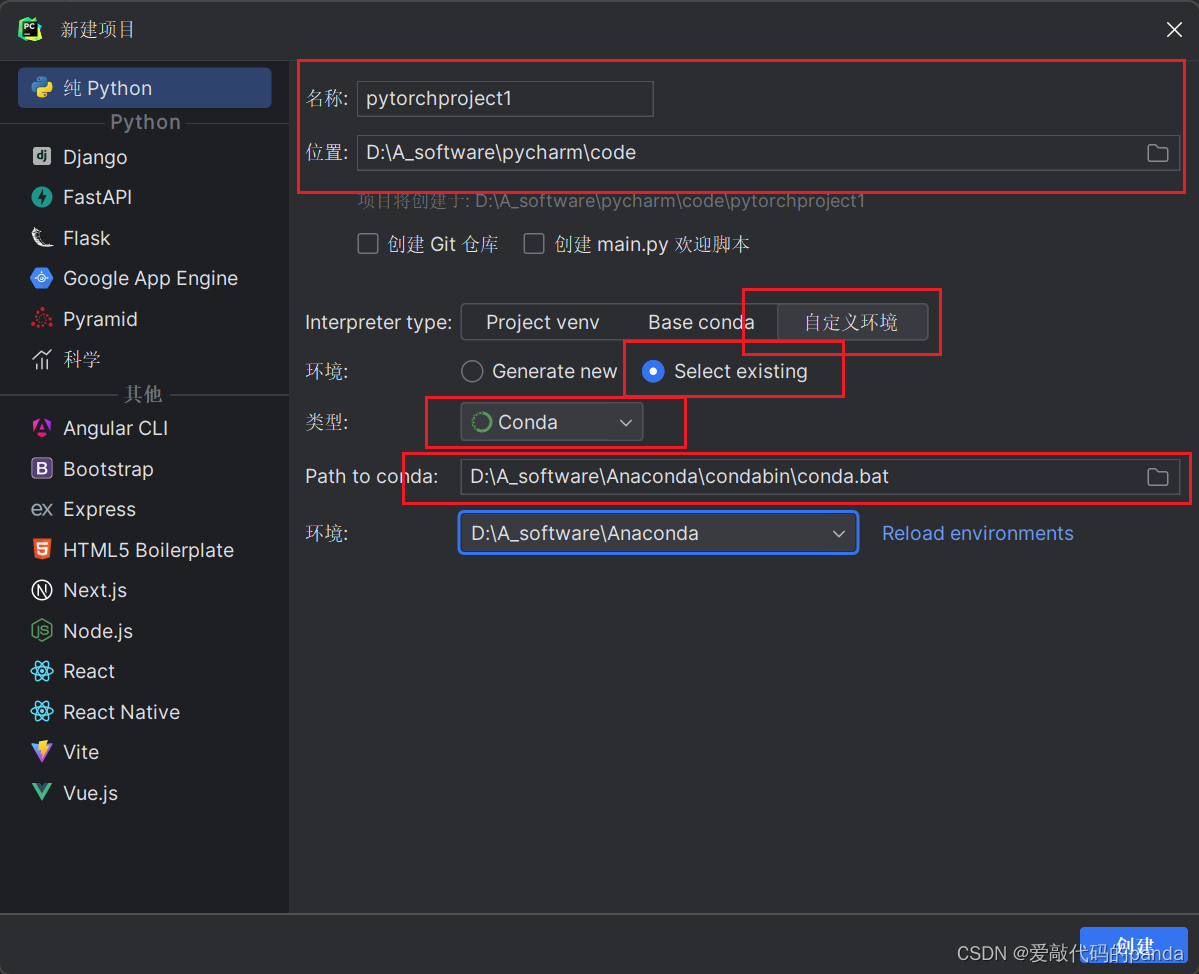Click Reload environments link
This screenshot has width=1199, height=974.
tap(977, 533)
